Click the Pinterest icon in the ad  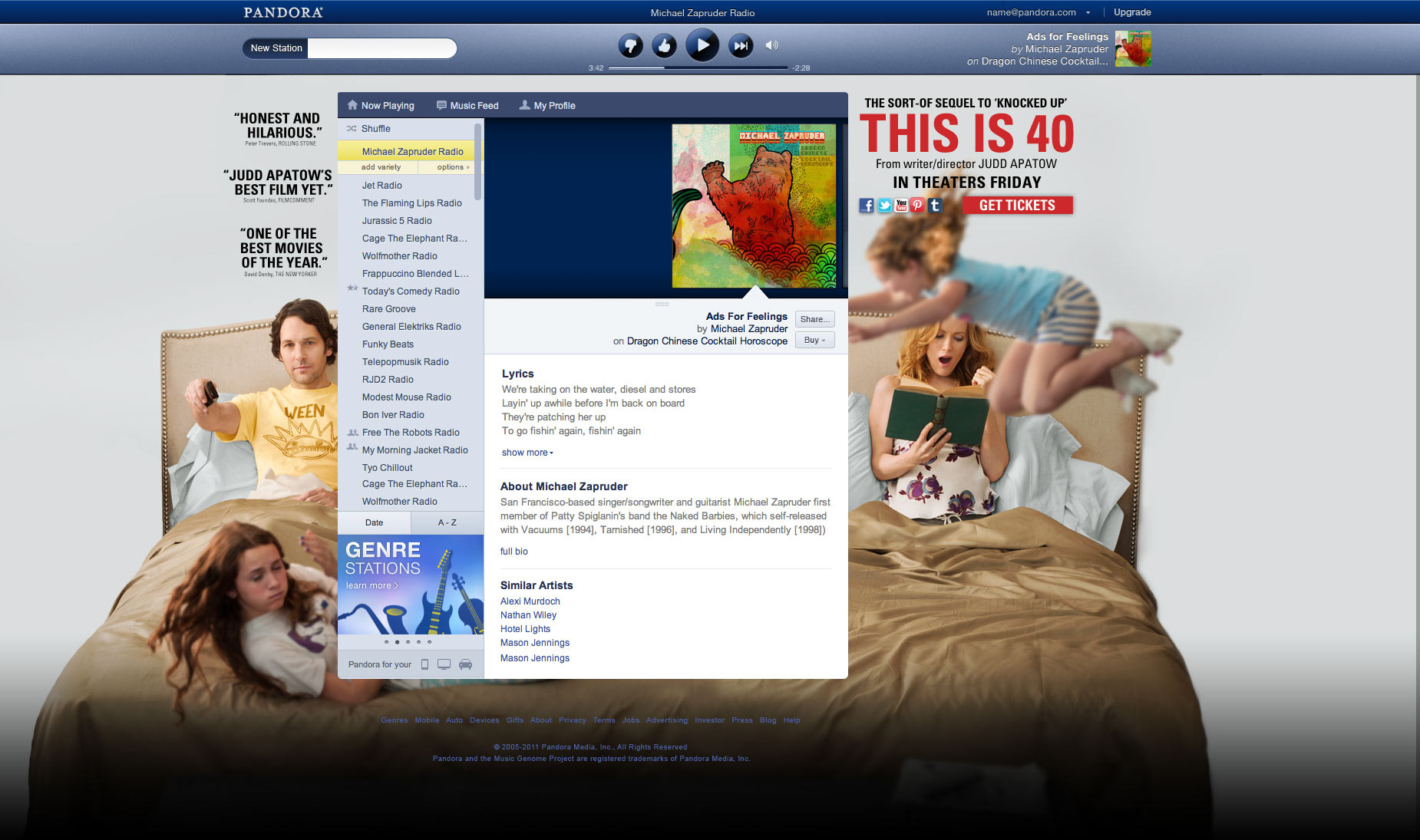[x=917, y=206]
